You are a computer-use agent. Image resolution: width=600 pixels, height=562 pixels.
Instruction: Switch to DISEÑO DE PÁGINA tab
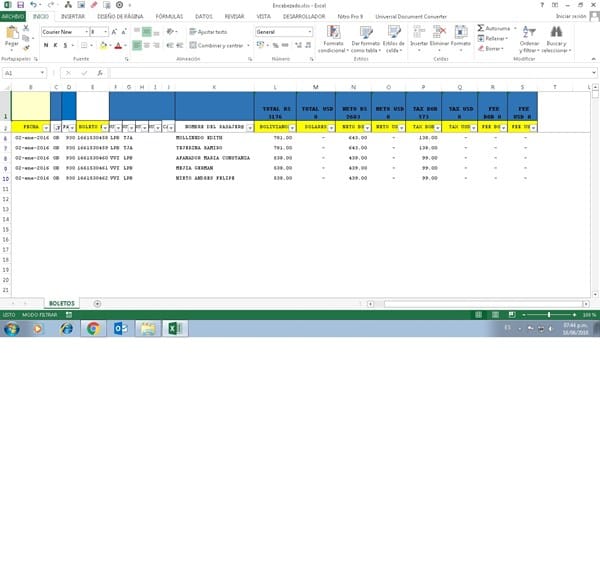pos(120,16)
